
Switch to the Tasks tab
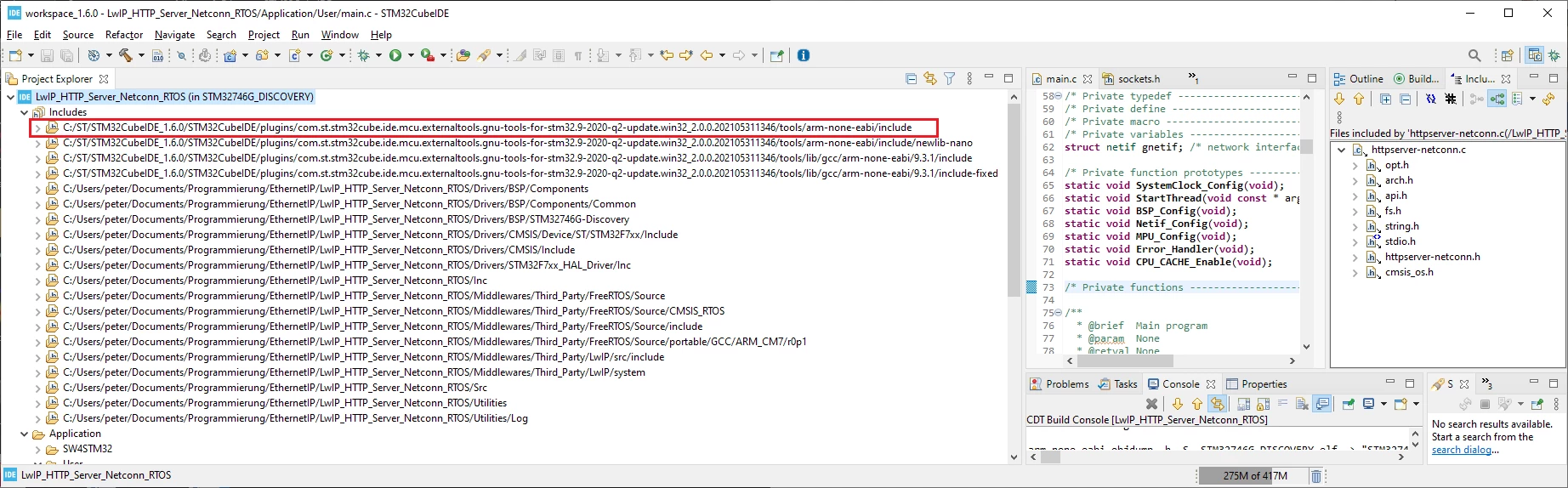[1117, 384]
